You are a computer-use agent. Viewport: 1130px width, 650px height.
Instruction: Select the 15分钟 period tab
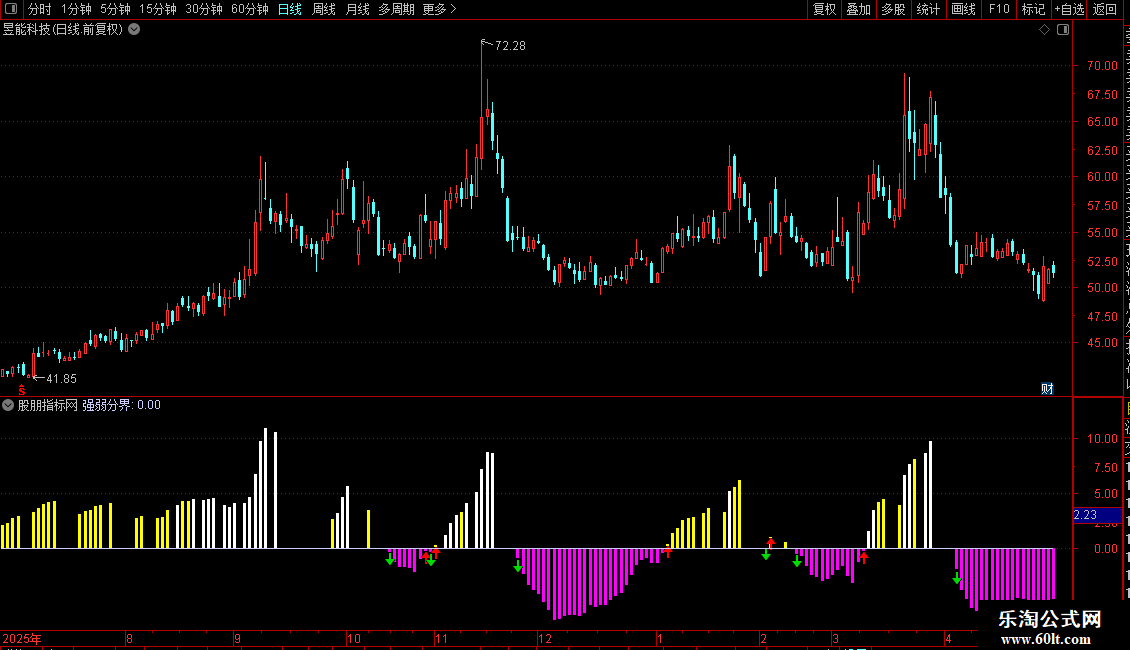tap(158, 9)
